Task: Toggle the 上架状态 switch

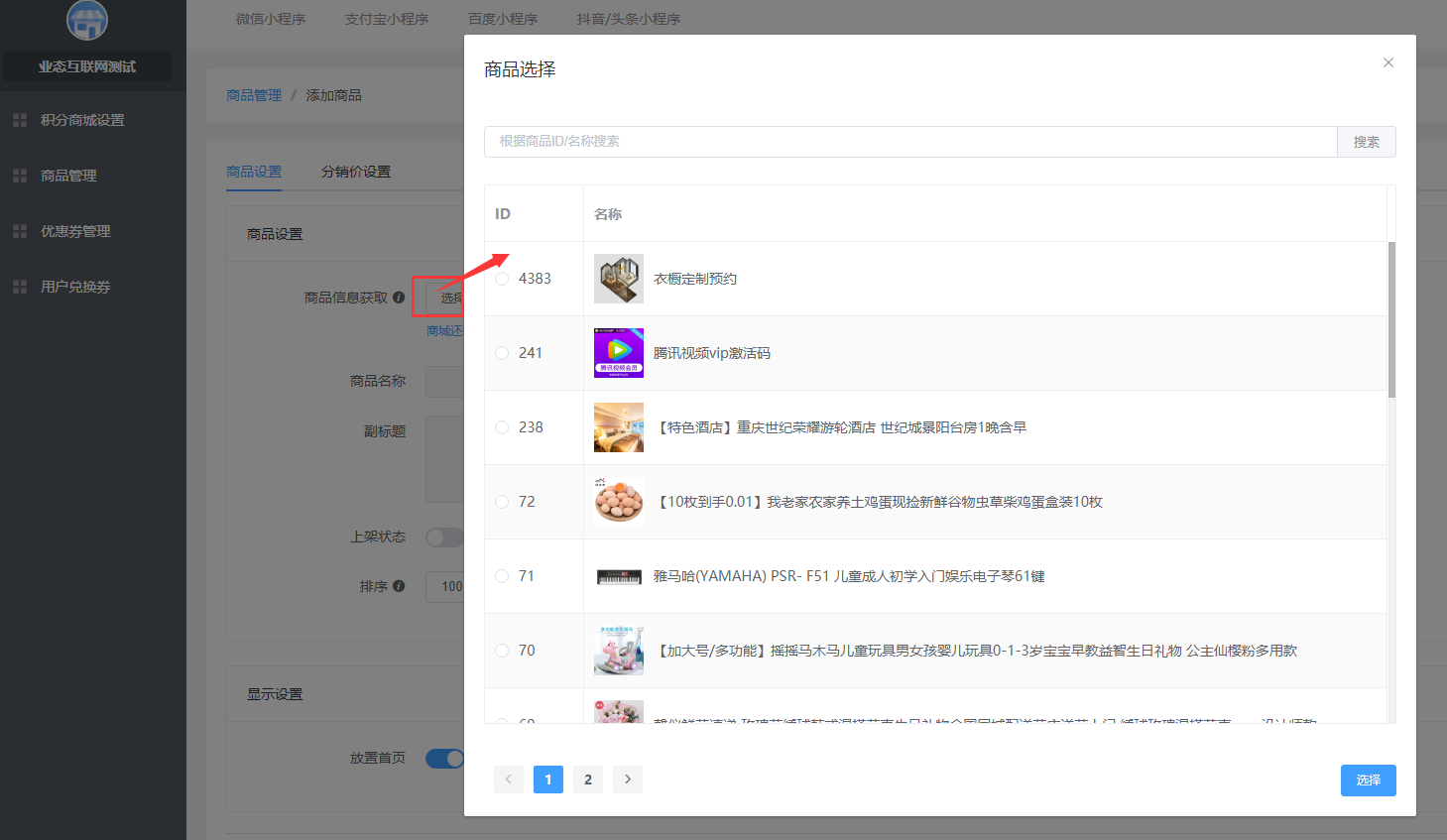Action: click(444, 537)
